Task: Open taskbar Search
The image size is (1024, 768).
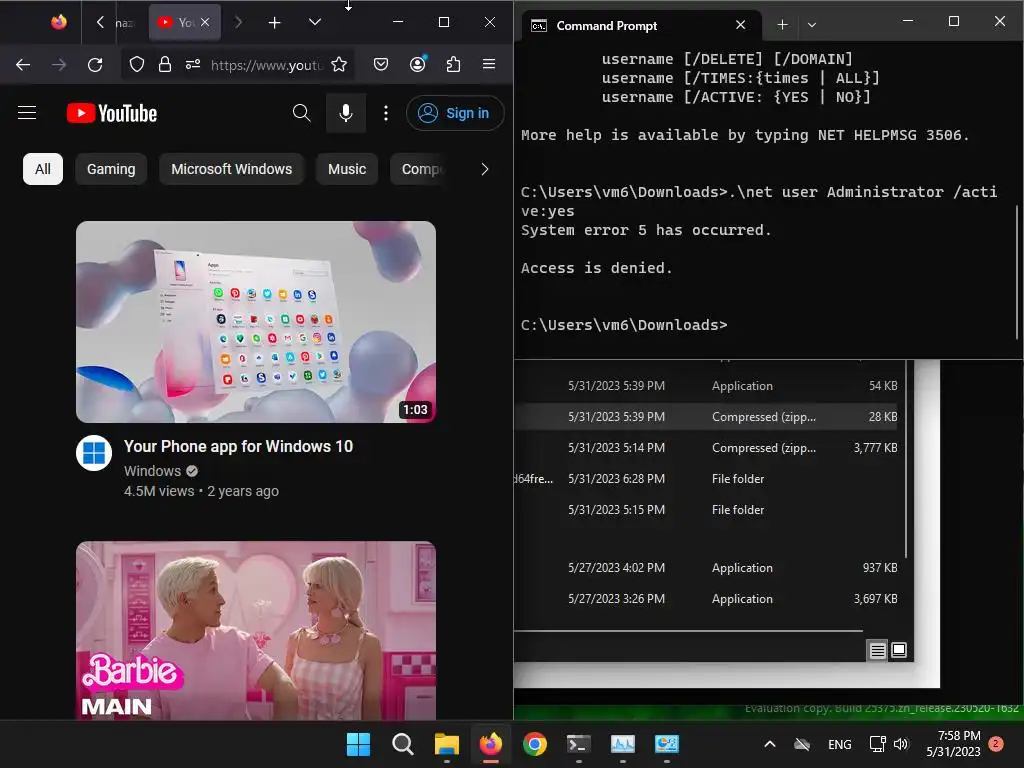Action: 403,744
